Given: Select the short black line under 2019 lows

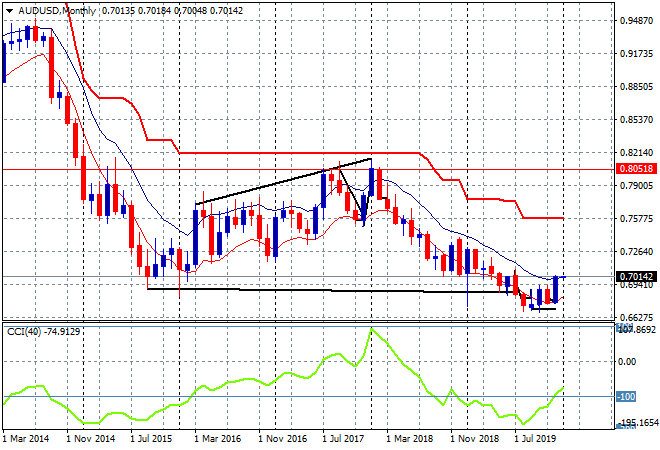Looking at the screenshot, I should (x=543, y=309).
